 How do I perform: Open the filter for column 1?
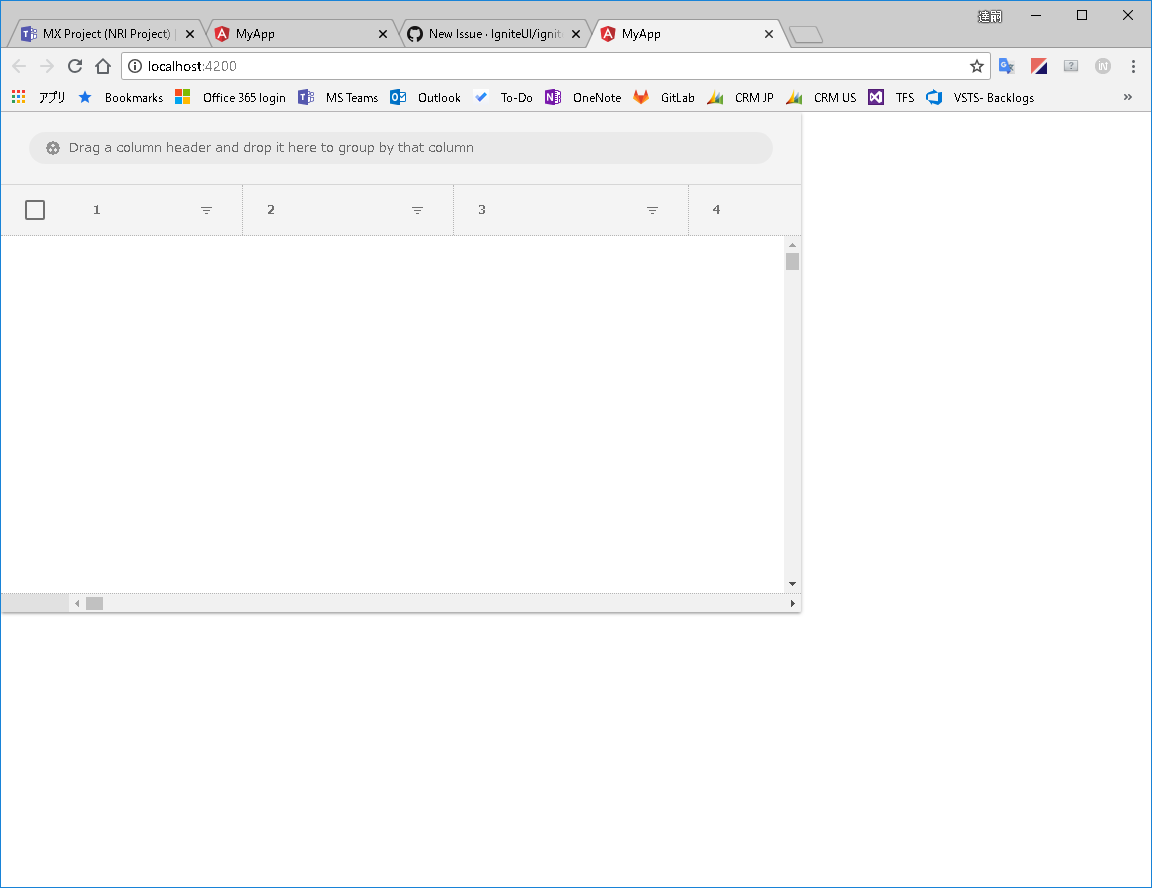tap(206, 210)
